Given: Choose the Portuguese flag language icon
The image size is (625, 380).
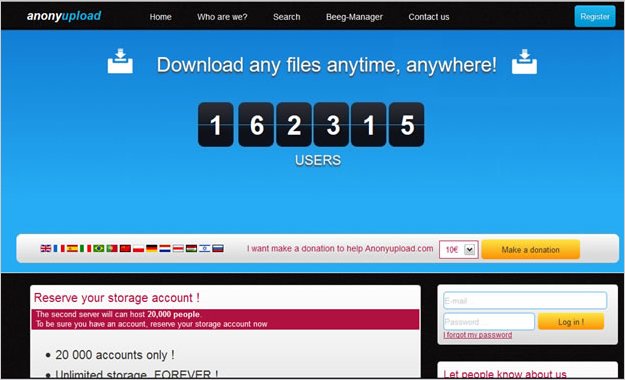Looking at the screenshot, I should coord(112,248).
